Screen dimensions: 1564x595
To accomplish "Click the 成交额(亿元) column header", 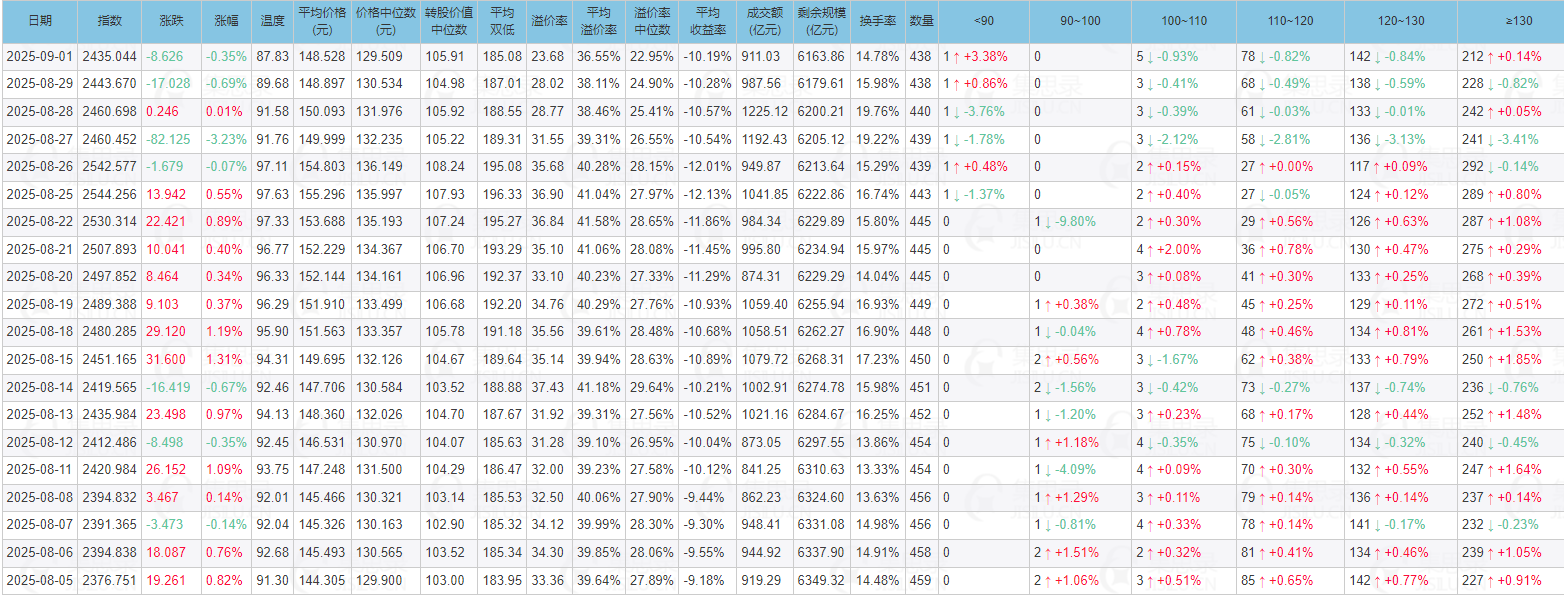I will tap(765, 20).
